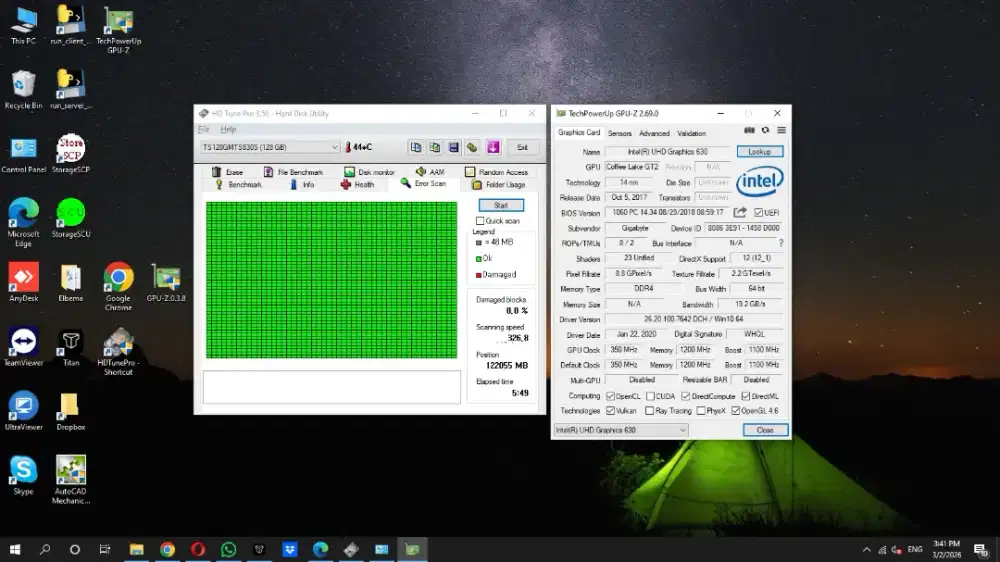This screenshot has height=562, width=1000.
Task: Switch to the Disk monitor tab
Action: [x=369, y=172]
